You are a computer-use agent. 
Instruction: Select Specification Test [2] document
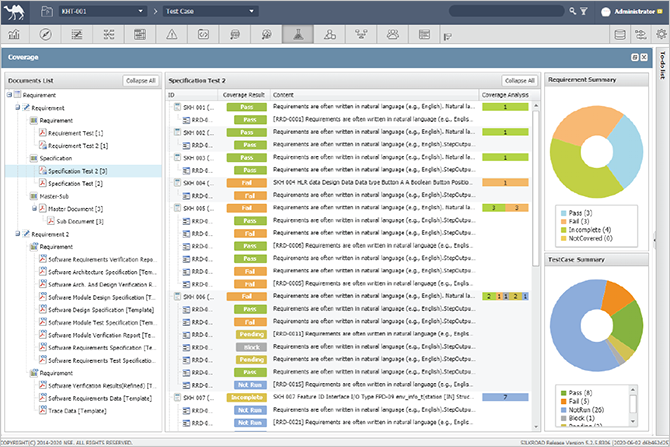(75, 183)
